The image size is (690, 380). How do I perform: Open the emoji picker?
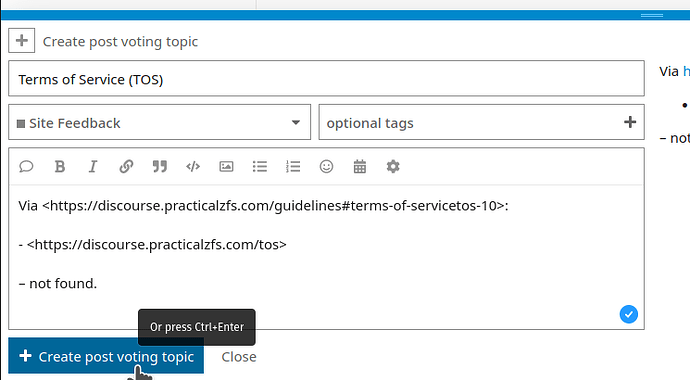click(327, 167)
